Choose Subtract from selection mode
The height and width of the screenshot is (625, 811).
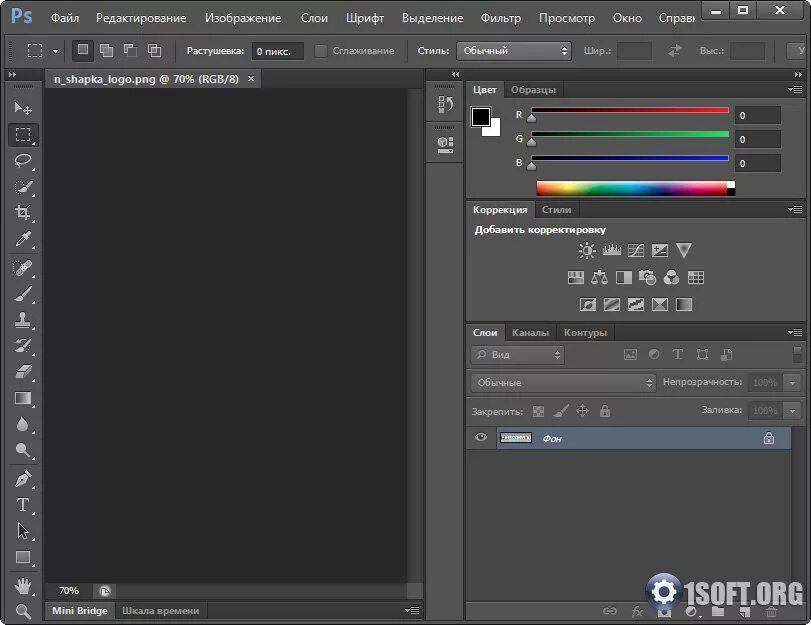coord(130,50)
